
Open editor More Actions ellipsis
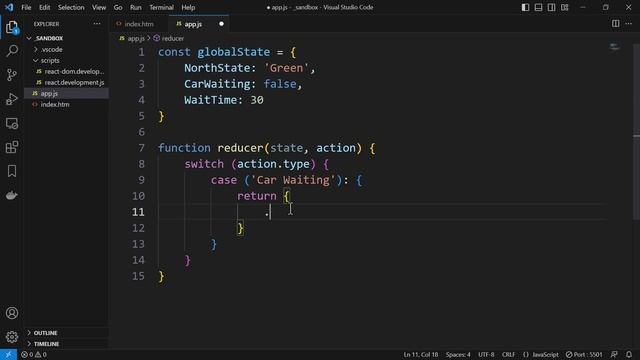(x=629, y=24)
